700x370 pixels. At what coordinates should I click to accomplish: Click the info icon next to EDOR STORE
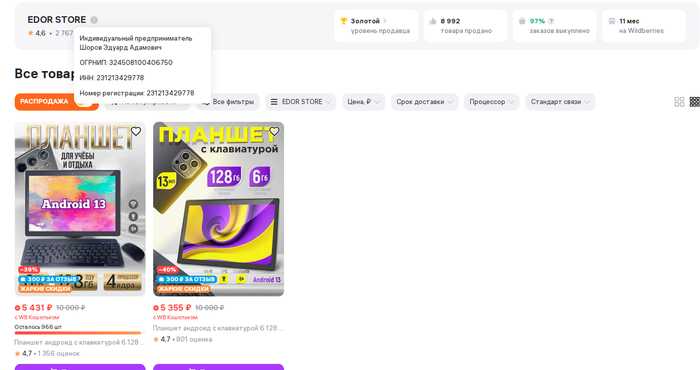click(94, 20)
